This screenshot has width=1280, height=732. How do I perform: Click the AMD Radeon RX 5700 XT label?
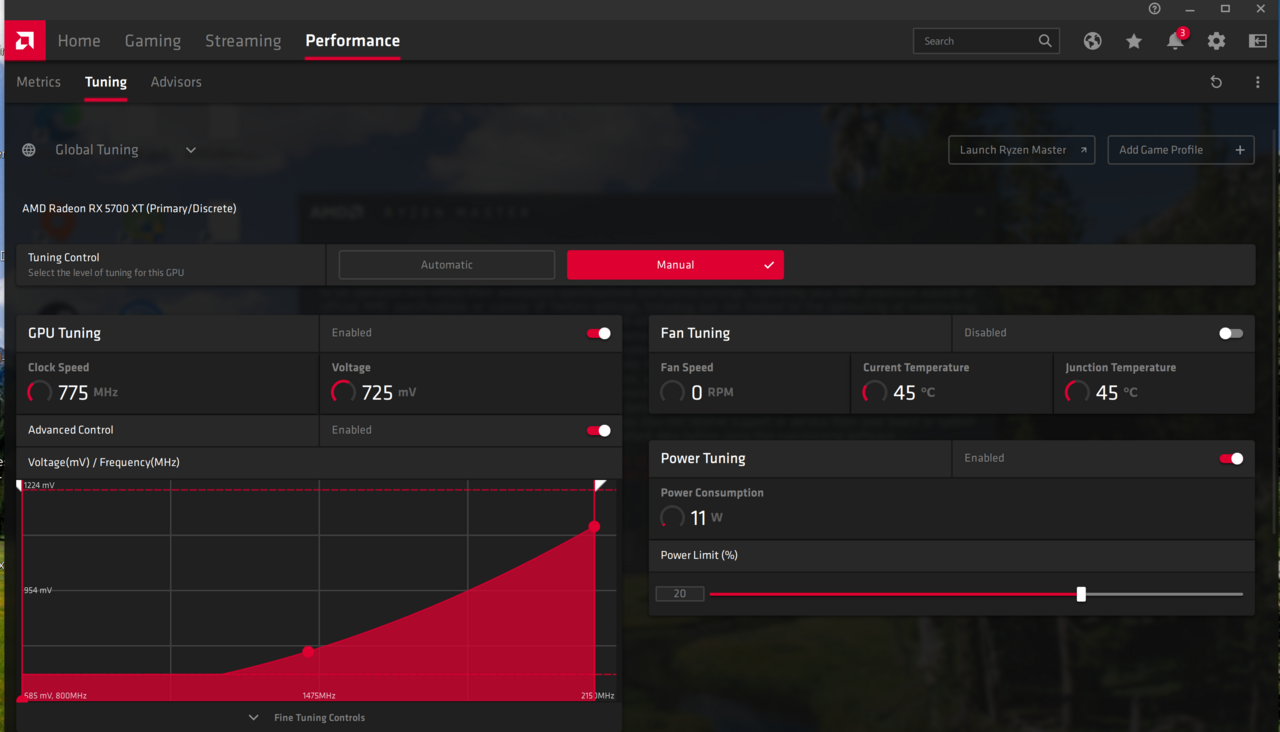tap(129, 208)
